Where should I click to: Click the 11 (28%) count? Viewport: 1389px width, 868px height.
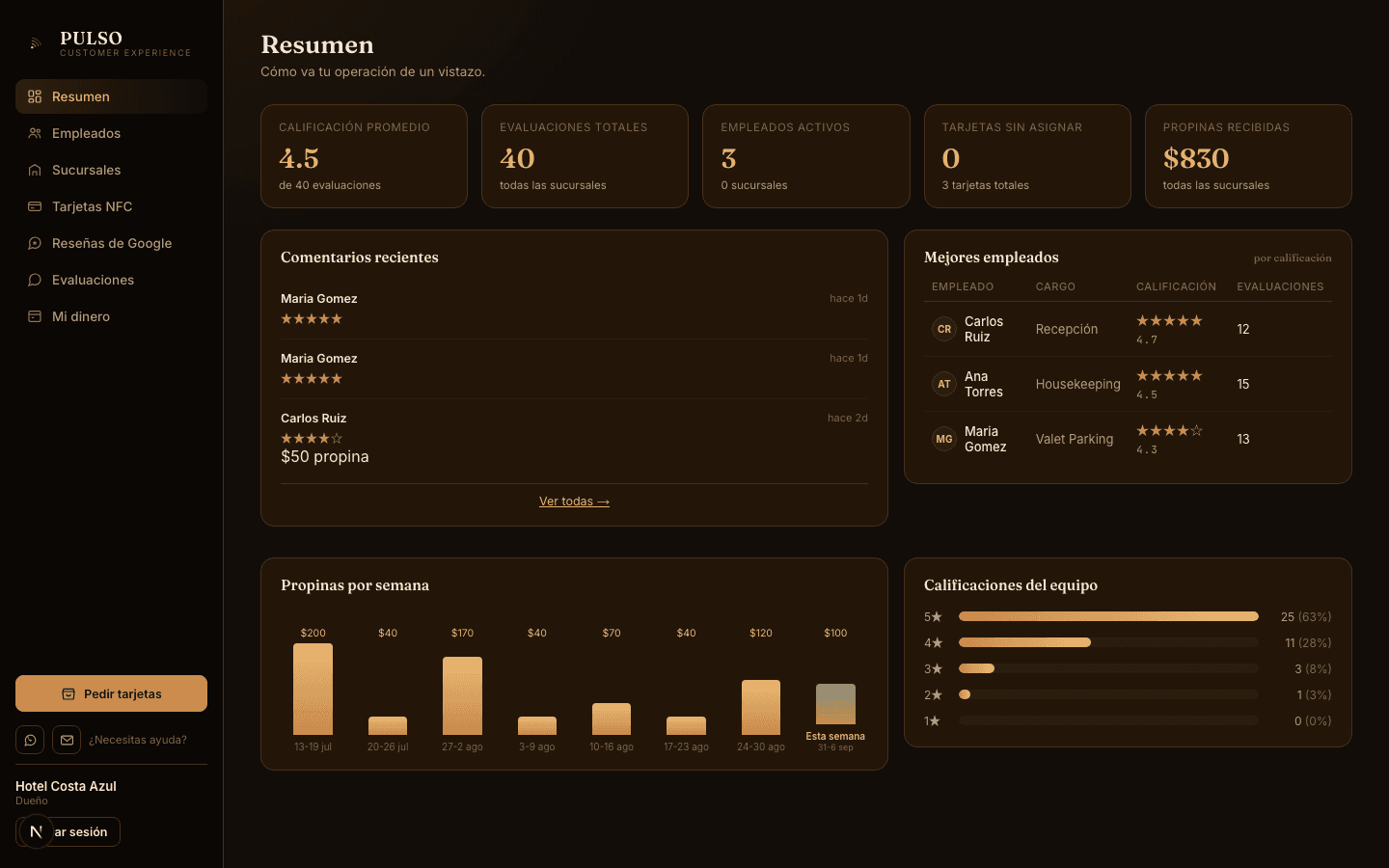click(x=1308, y=642)
